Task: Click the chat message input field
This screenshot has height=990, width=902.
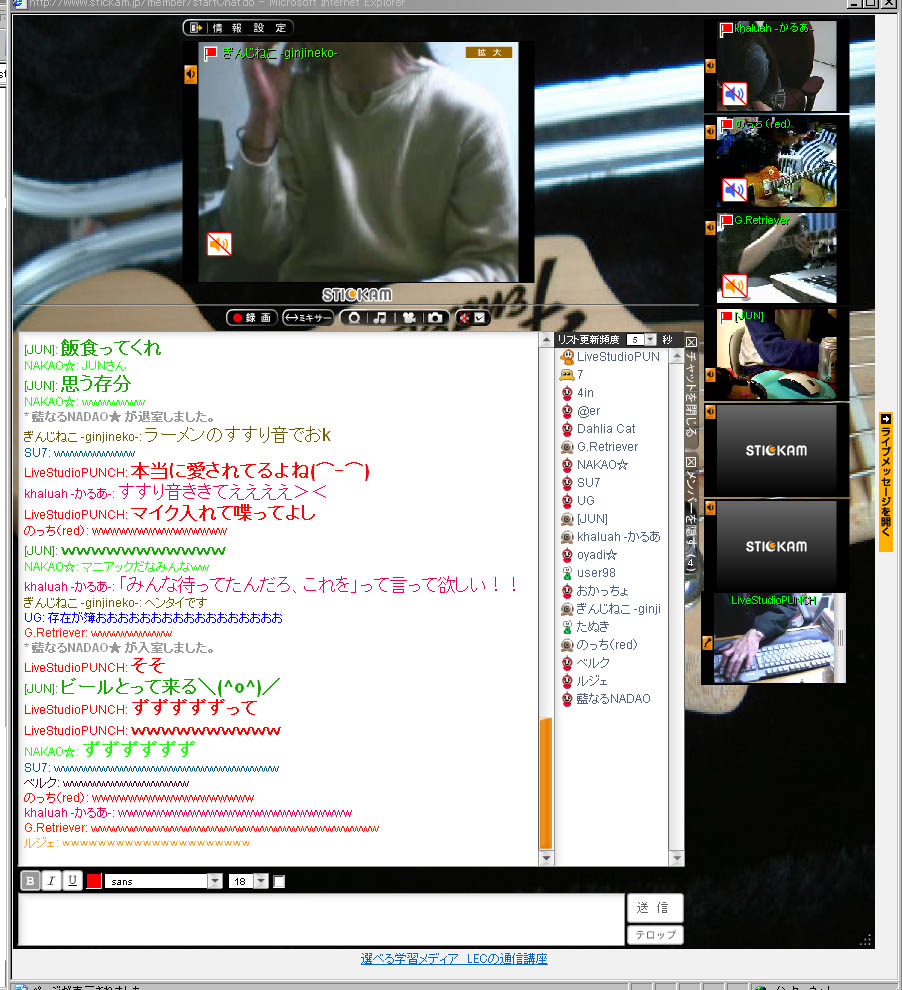Action: (321, 919)
